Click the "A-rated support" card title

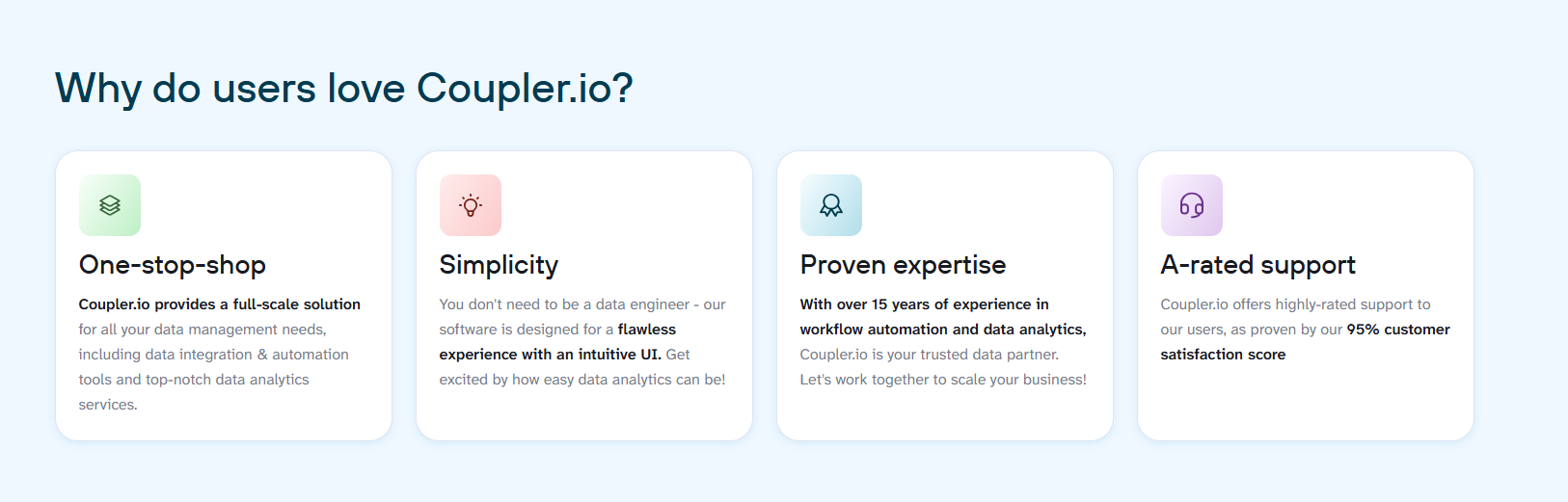click(x=1257, y=265)
